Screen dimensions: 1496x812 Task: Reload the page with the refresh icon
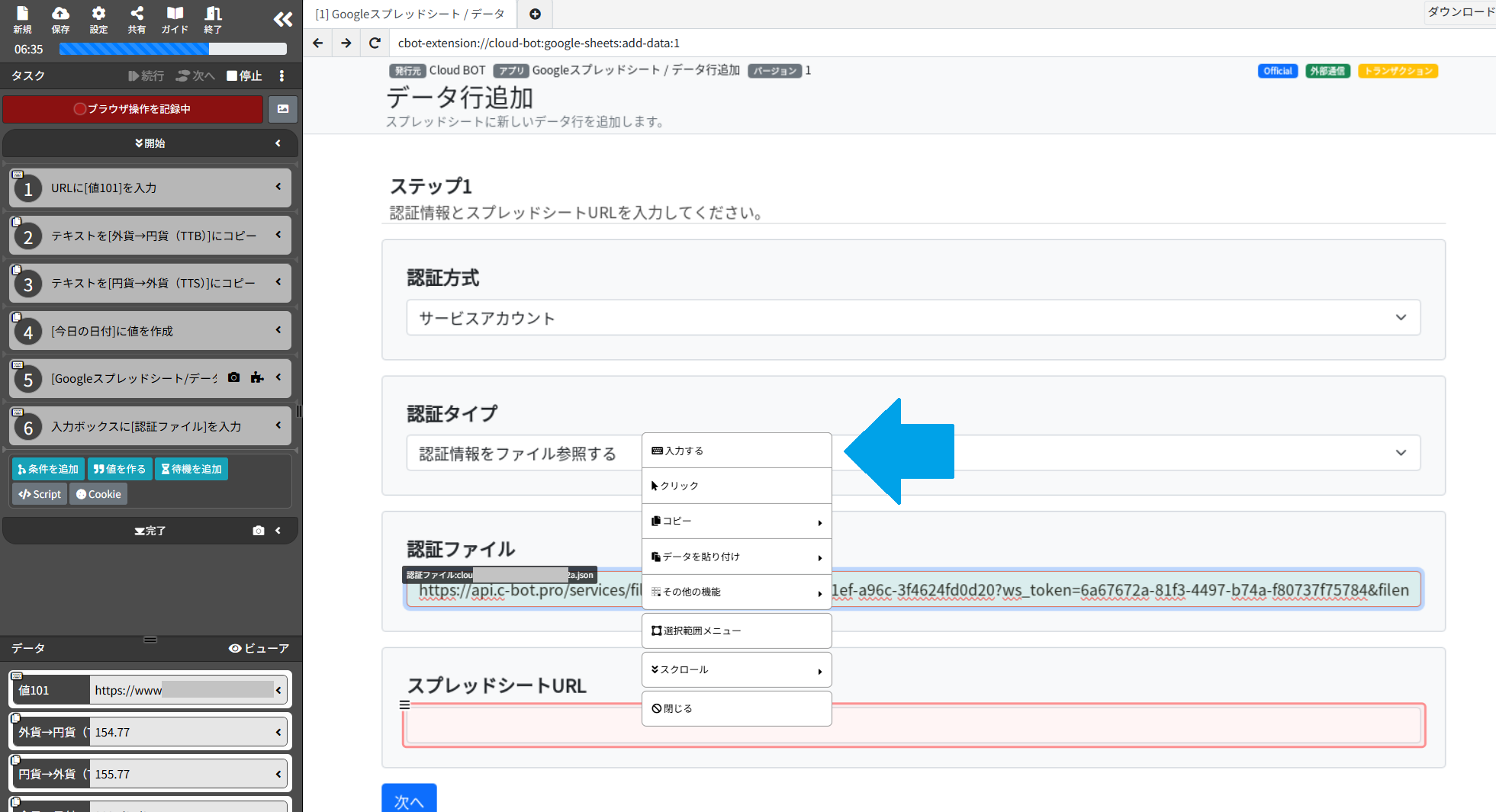[374, 43]
